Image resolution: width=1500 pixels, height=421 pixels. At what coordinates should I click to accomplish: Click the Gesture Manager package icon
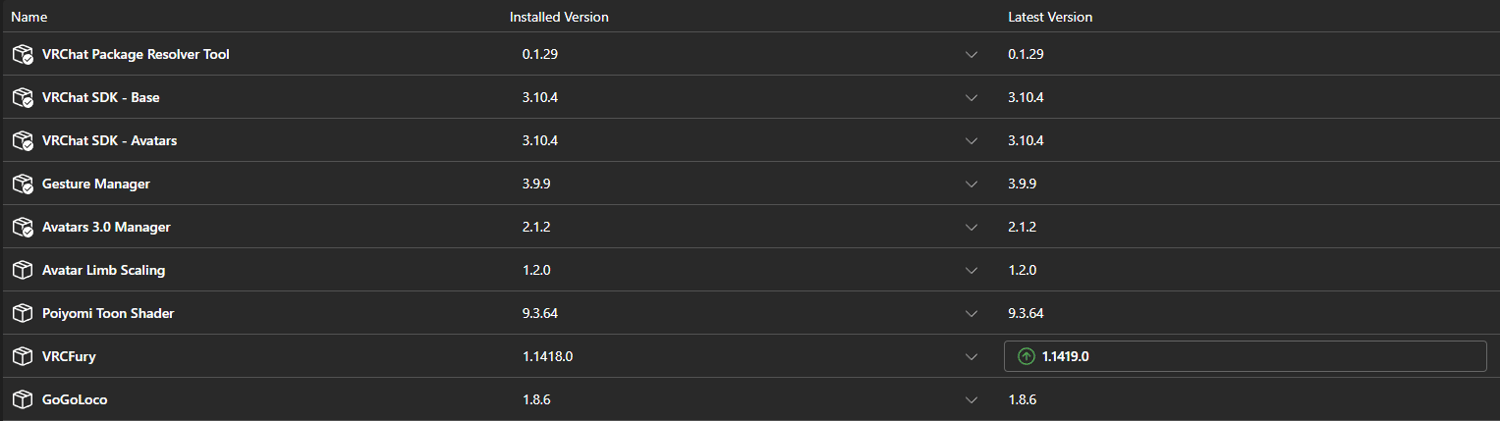pos(22,184)
